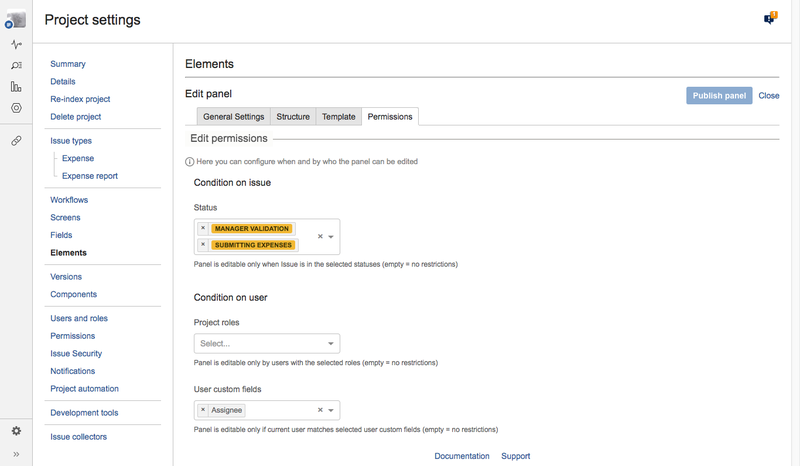Remove the SUBMITTING EXPENSES status tag
Screen dimensions: 800x466
203,245
